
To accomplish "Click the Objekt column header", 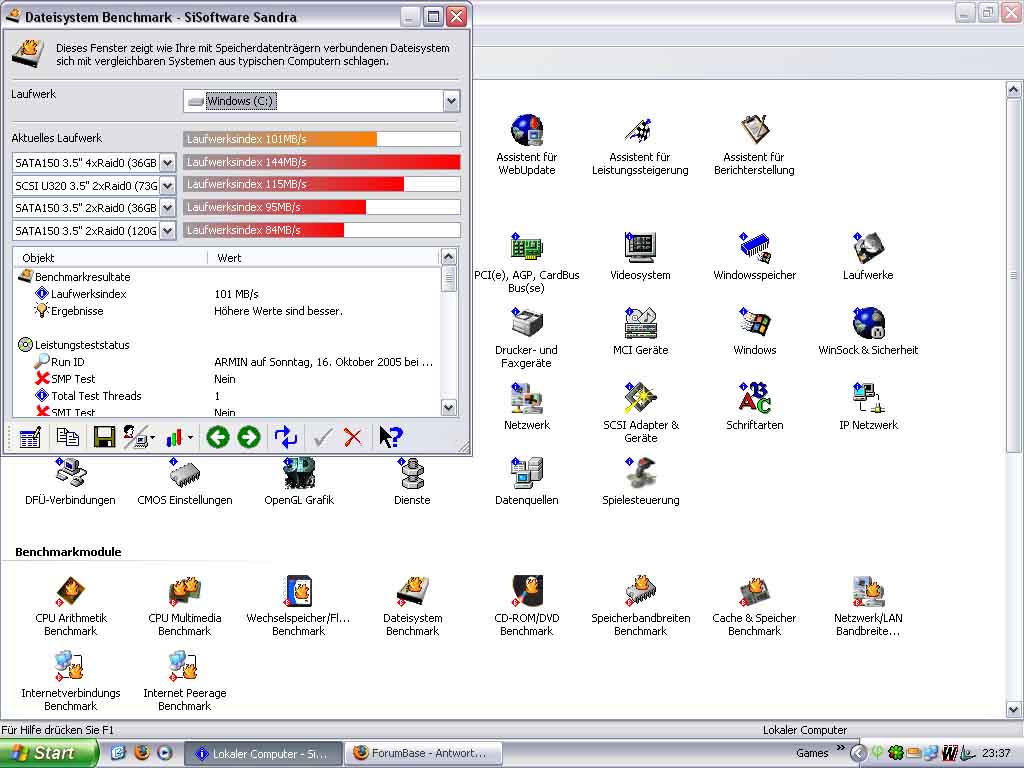I will [110, 258].
